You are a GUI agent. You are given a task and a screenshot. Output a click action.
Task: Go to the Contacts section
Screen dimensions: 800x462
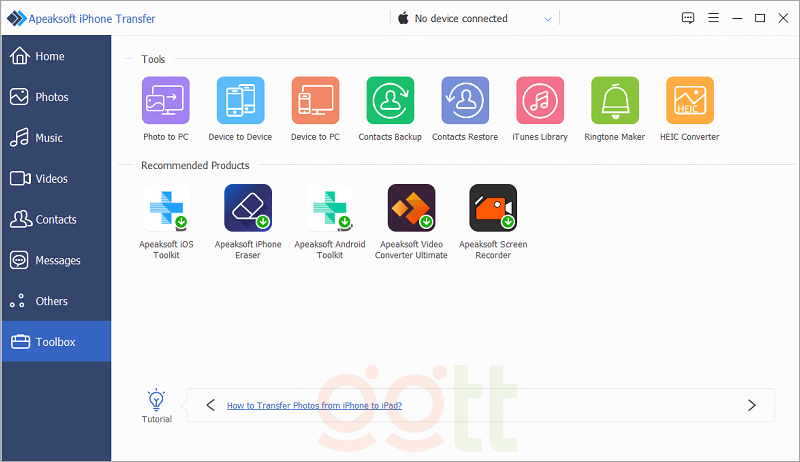(x=56, y=219)
